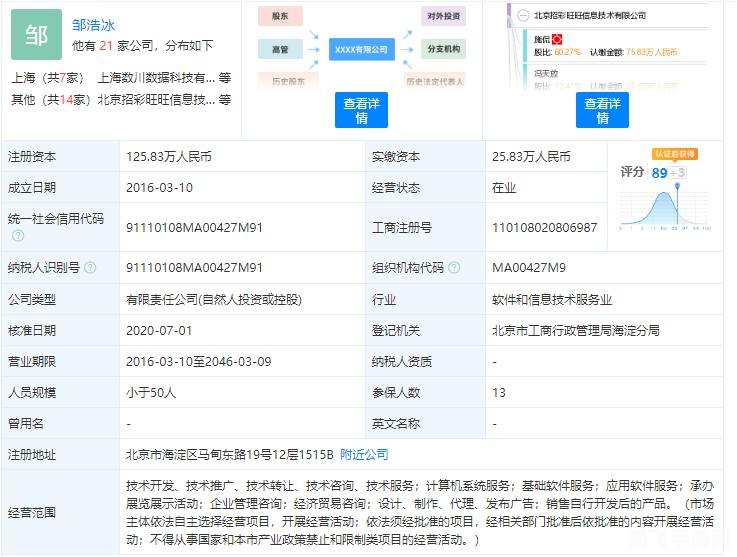Click 查看详情 button under equity structure chart
The width and height of the screenshot is (737, 557).
click(602, 110)
